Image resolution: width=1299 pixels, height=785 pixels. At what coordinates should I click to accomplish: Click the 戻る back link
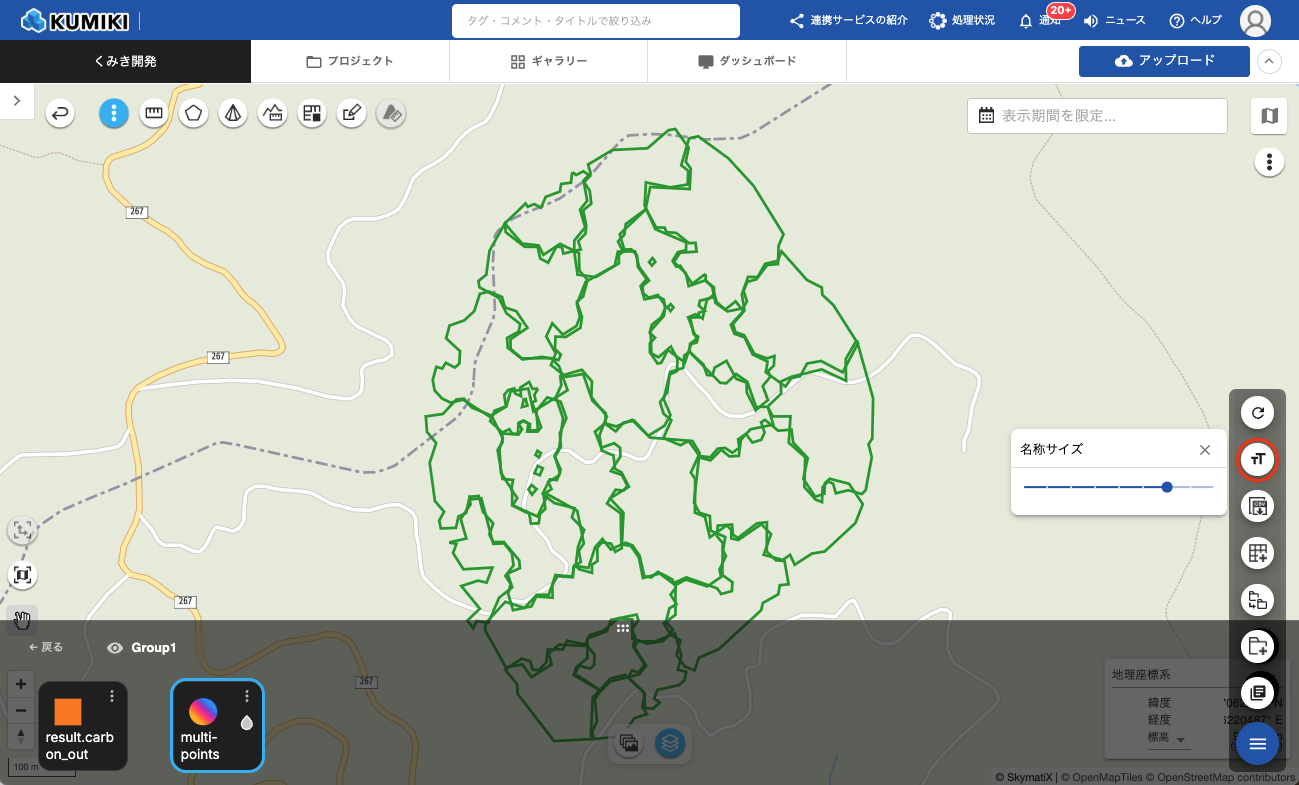click(46, 648)
